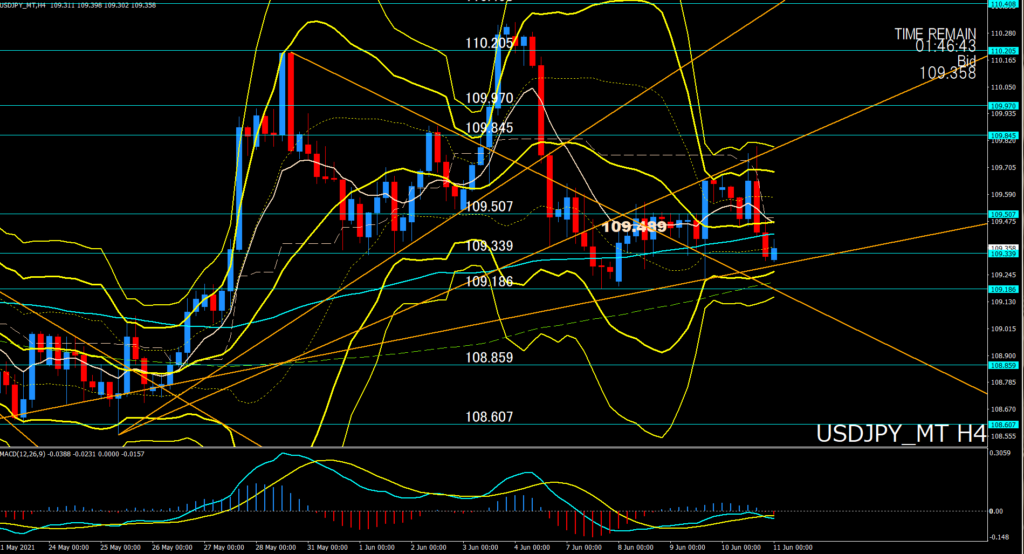Click the USDJPY_MT,H4 symbol header text
The height and width of the screenshot is (554, 1024).
(x=23, y=5)
